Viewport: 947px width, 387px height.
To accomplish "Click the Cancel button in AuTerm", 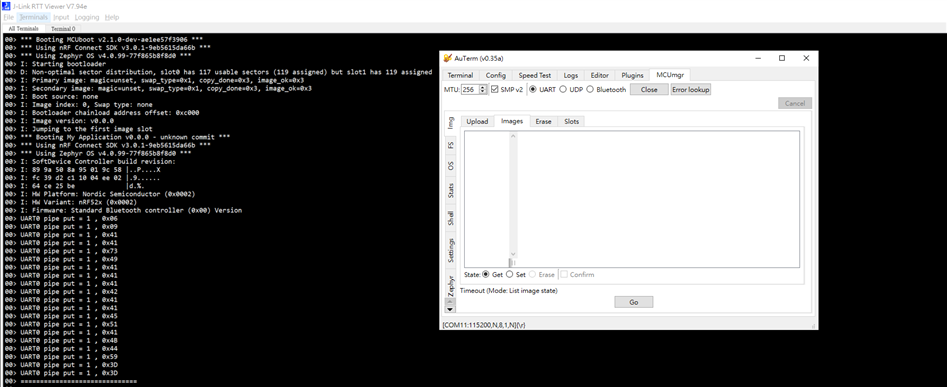I will coord(795,103).
